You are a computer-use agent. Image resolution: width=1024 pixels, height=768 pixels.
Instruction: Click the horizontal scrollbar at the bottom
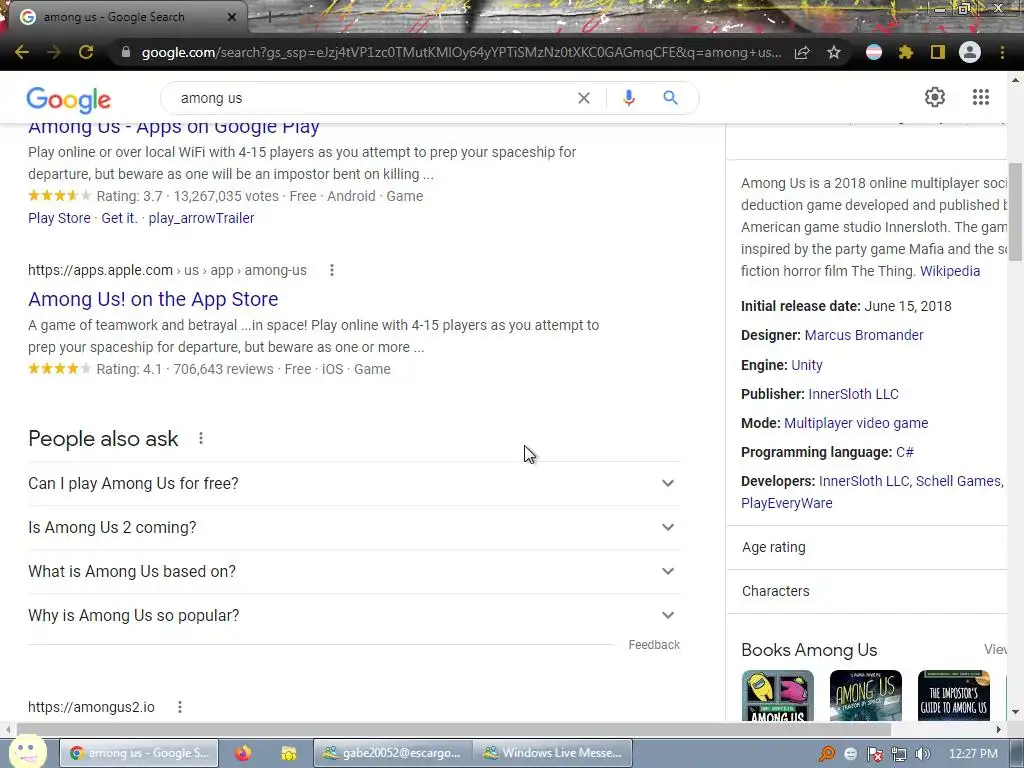[454, 729]
